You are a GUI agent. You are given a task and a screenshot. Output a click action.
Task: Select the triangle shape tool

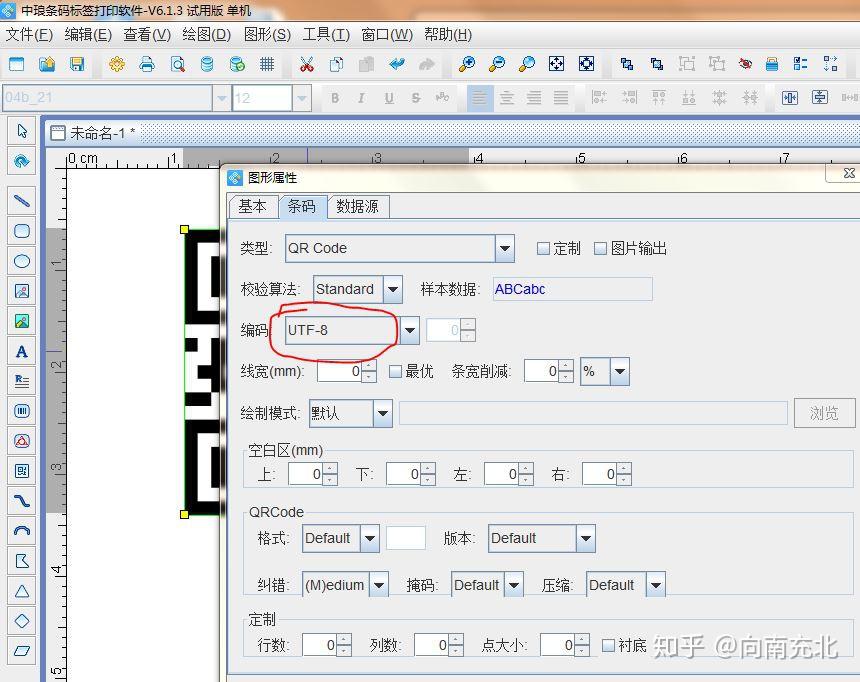[22, 591]
